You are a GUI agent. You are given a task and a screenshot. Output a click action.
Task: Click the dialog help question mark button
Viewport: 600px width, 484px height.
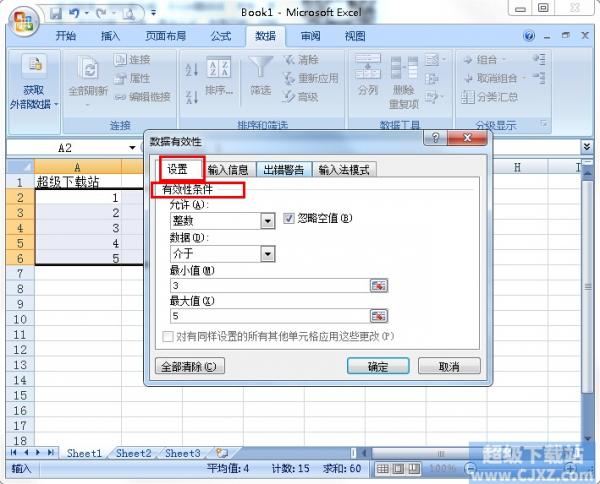pyautogui.click(x=435, y=138)
